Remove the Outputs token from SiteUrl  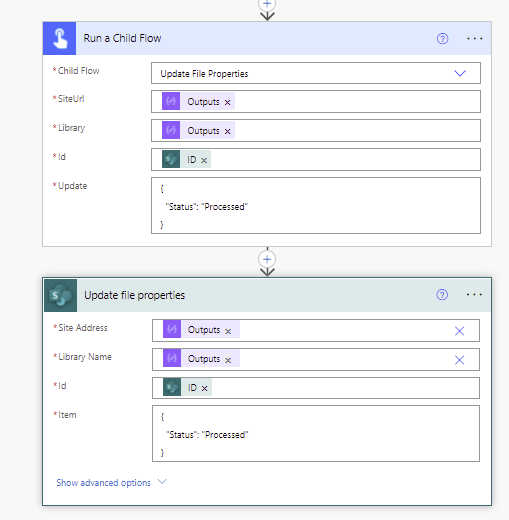click(227, 102)
